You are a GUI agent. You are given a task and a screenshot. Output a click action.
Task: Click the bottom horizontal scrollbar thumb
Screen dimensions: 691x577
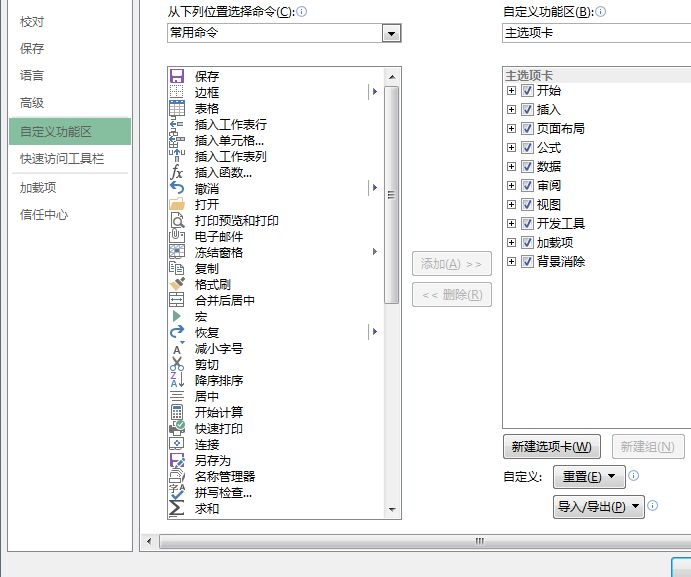(479, 541)
